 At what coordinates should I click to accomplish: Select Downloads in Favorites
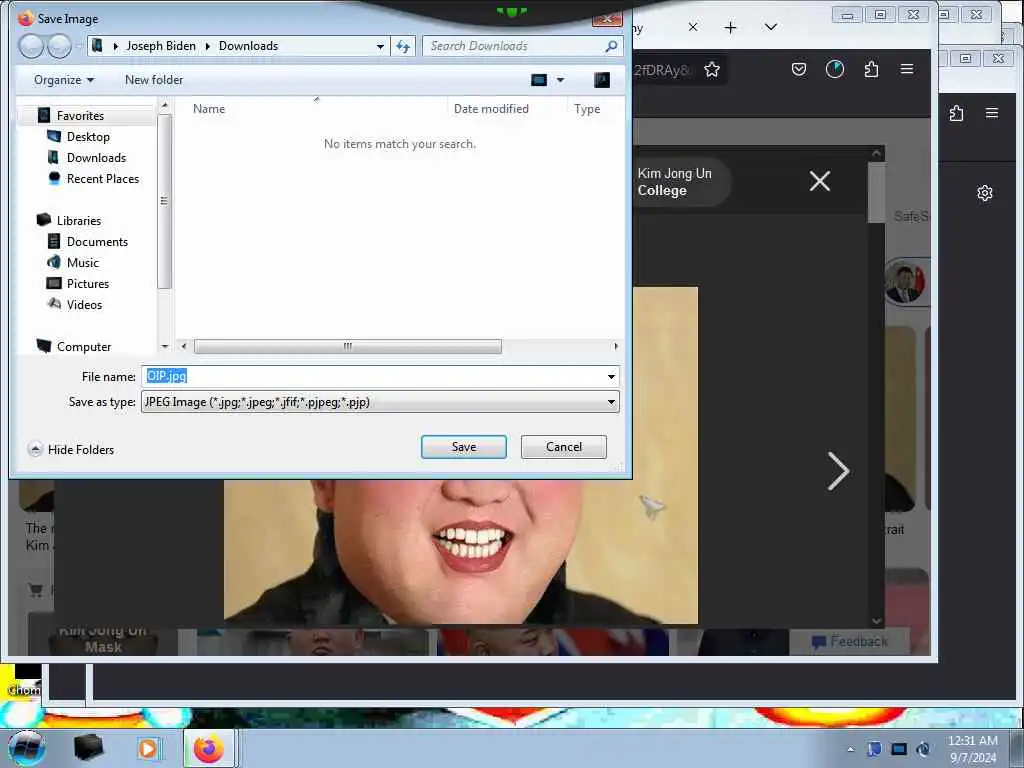coord(96,157)
